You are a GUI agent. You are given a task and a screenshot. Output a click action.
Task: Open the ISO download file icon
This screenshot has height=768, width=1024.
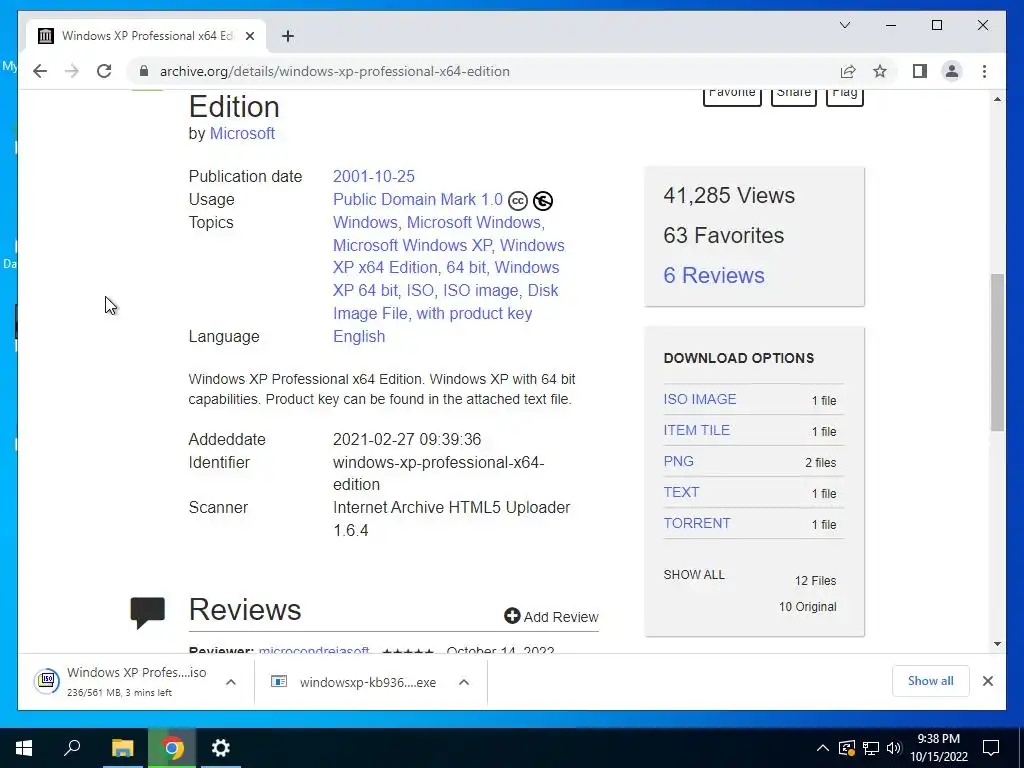tap(47, 681)
